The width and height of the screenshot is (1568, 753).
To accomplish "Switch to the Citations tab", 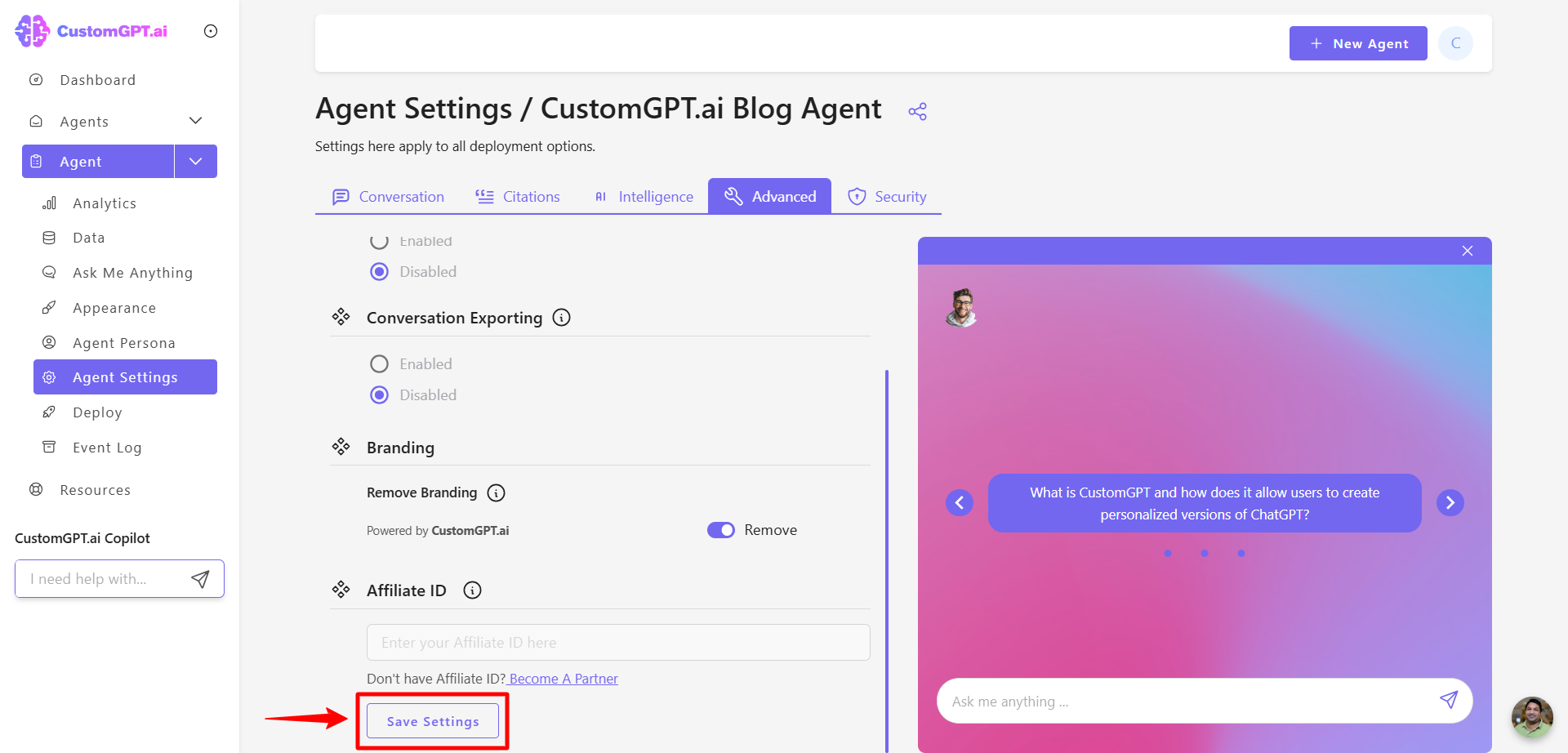I will 518,197.
